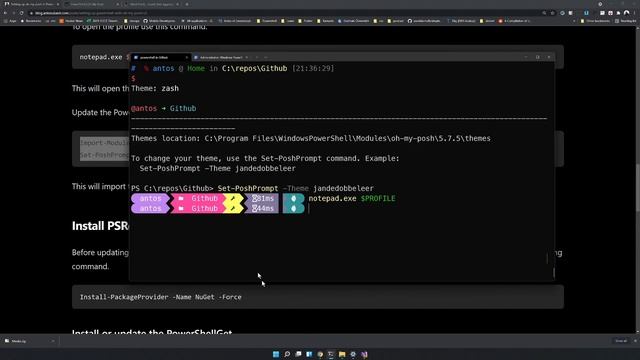Minimize the terminal window

point(526,57)
